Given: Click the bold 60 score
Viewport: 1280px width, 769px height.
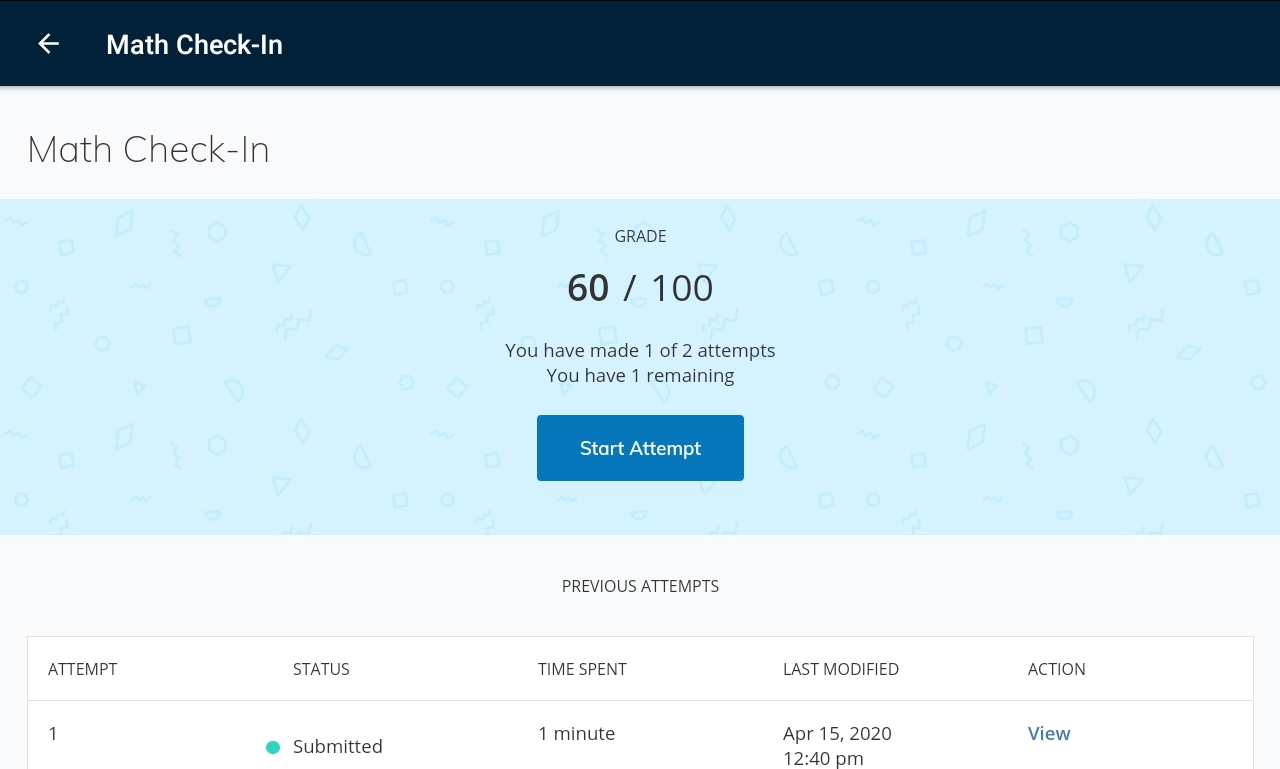Looking at the screenshot, I should tap(588, 288).
